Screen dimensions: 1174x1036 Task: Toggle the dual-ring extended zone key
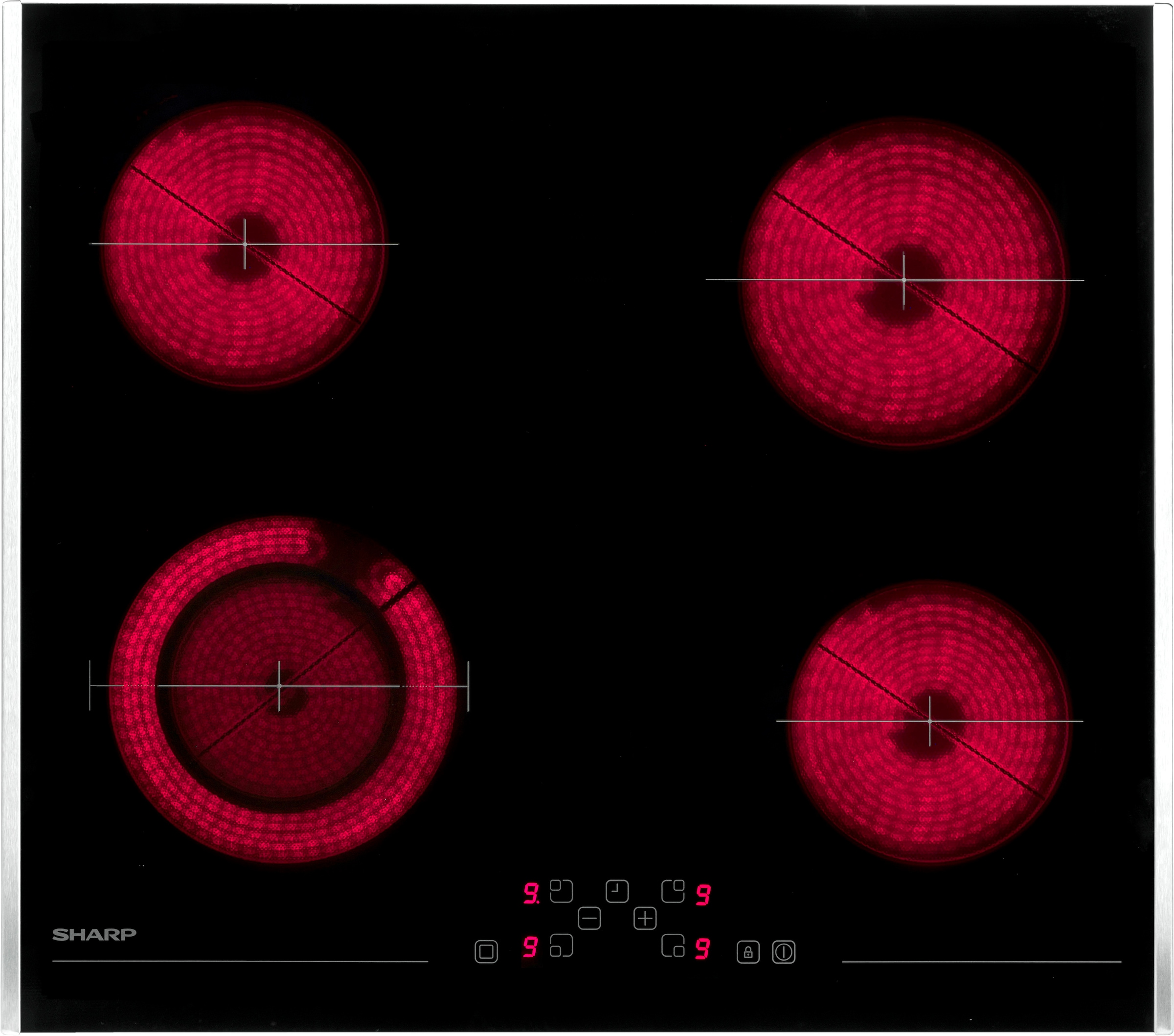[486, 951]
